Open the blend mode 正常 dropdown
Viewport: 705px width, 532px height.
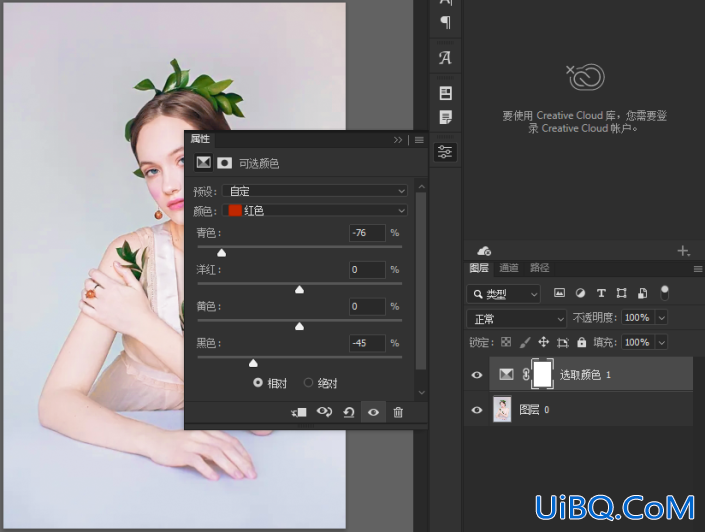516,319
